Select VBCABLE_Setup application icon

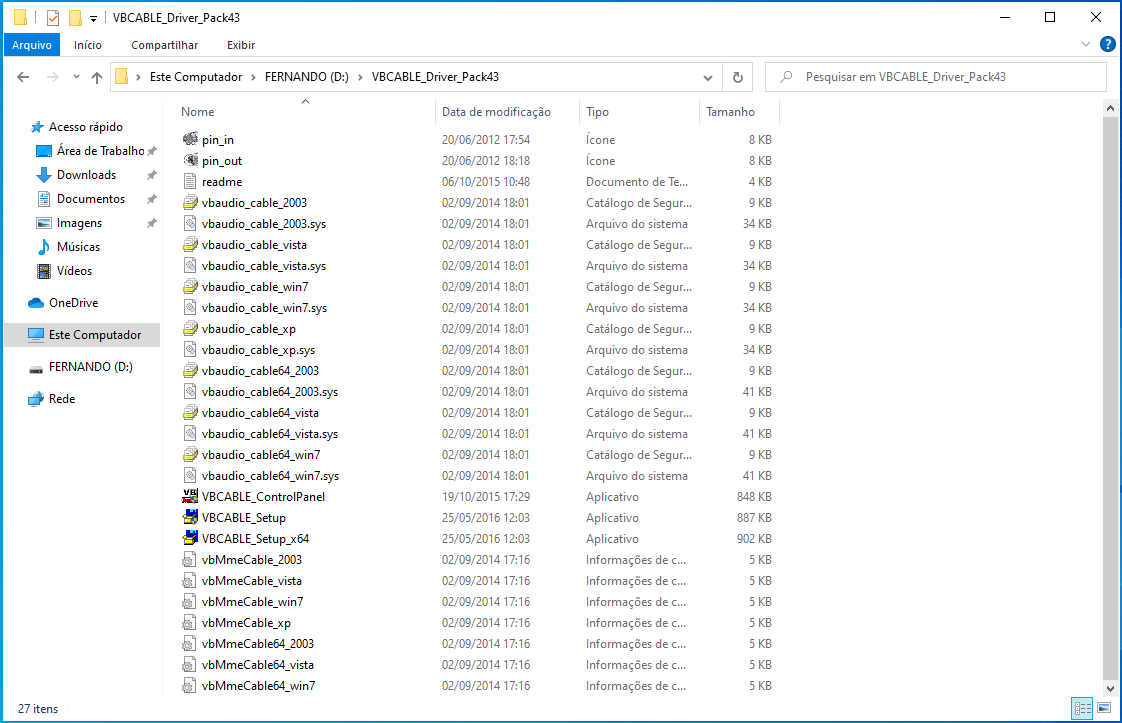190,518
